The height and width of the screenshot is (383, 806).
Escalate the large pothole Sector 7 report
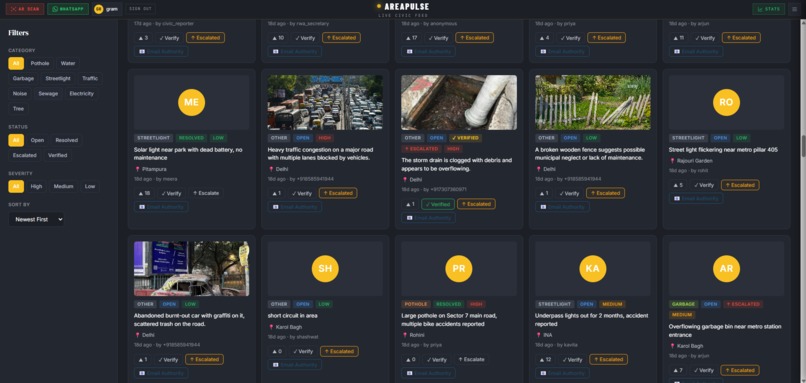(471, 359)
